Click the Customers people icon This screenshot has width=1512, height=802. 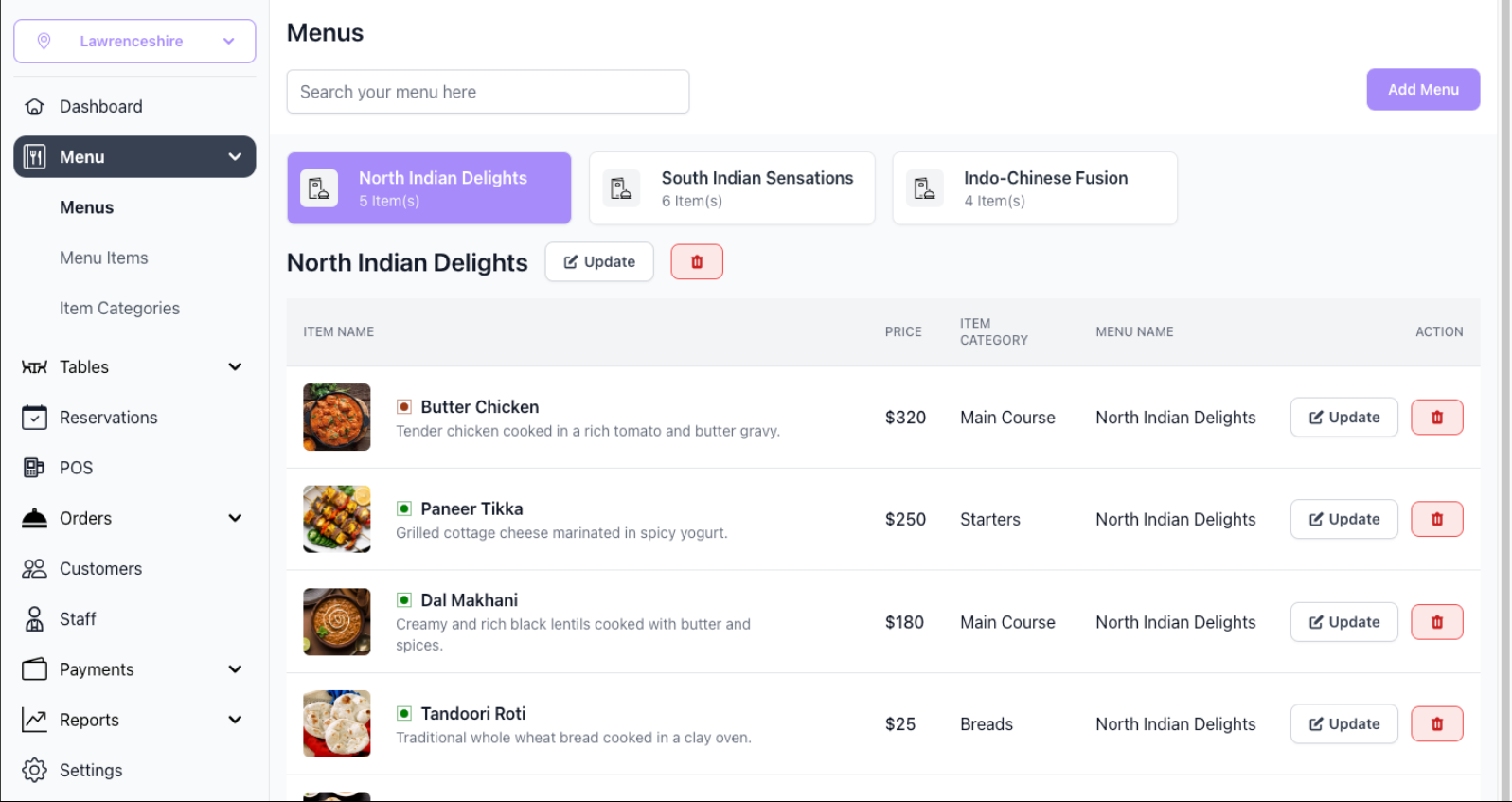[34, 569]
